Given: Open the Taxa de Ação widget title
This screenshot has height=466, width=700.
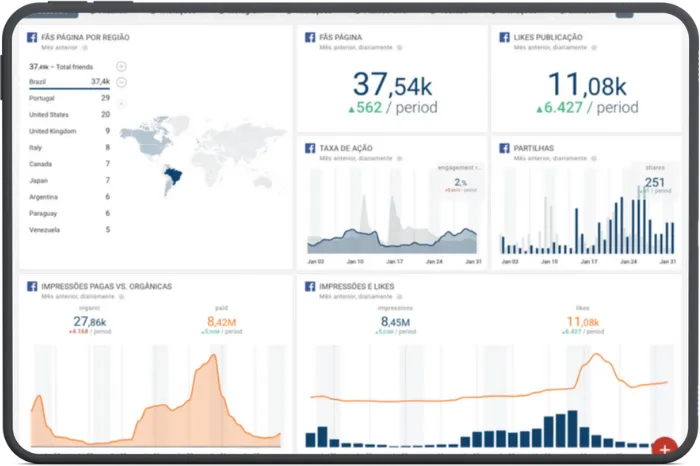Looking at the screenshot, I should pos(346,148).
